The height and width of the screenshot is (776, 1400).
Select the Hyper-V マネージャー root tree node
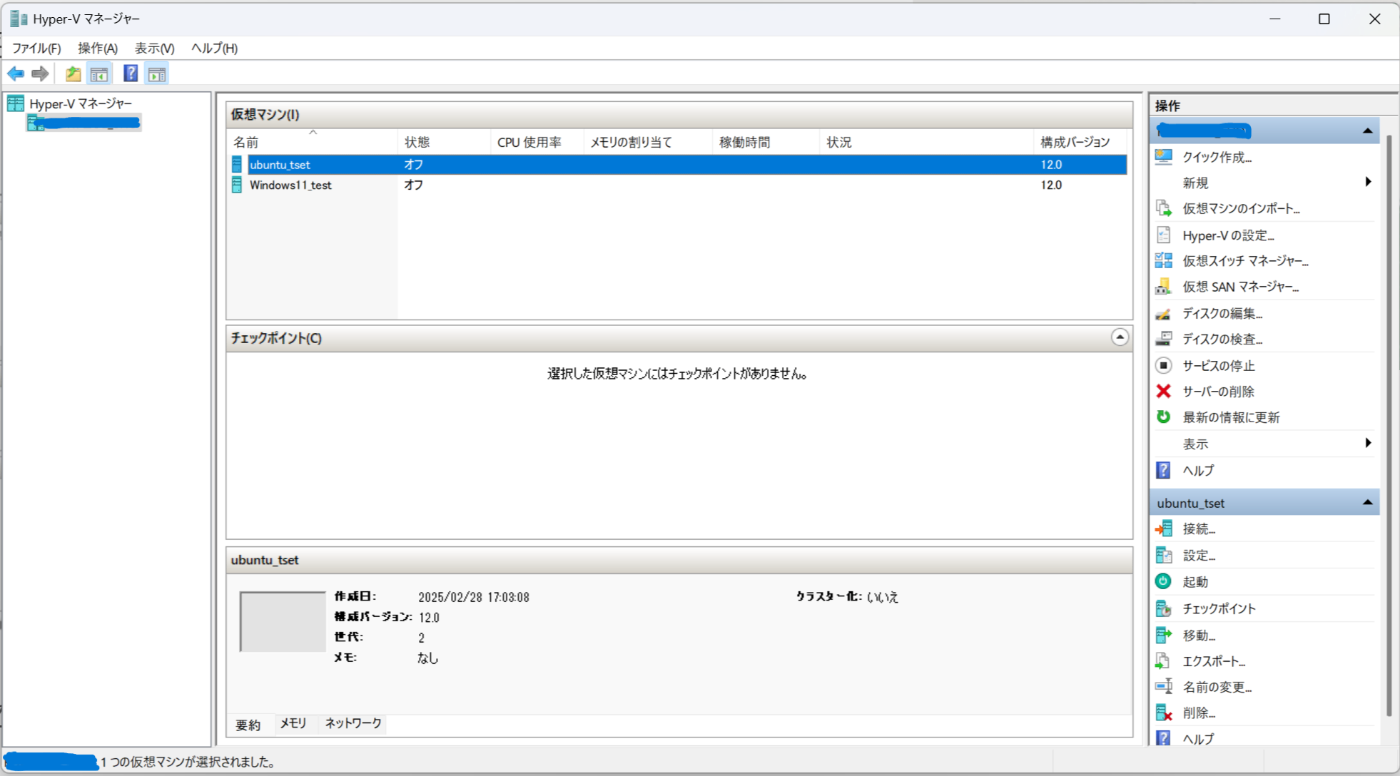[80, 103]
